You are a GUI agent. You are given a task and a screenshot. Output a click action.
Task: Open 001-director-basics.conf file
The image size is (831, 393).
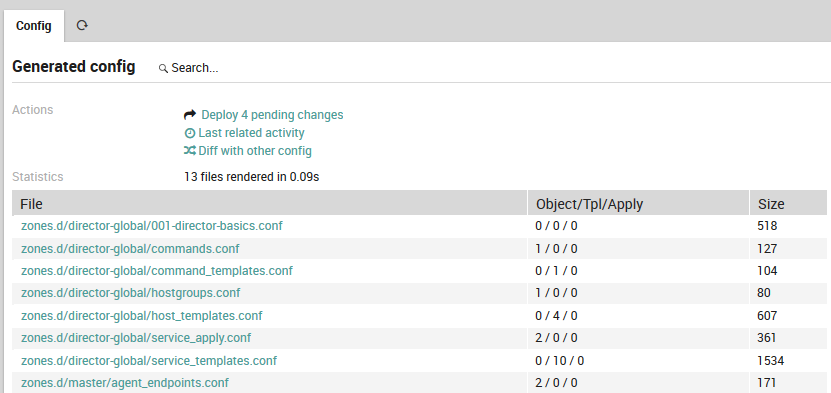point(152,226)
